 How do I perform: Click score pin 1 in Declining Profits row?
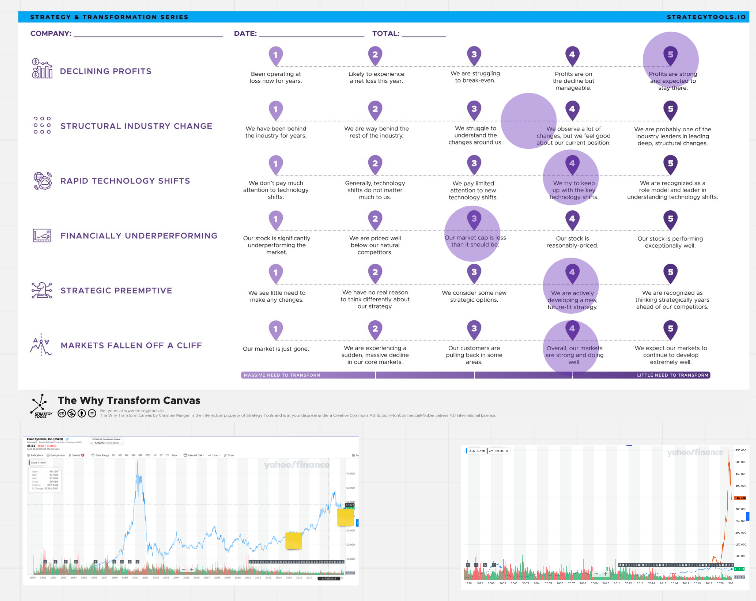click(275, 55)
